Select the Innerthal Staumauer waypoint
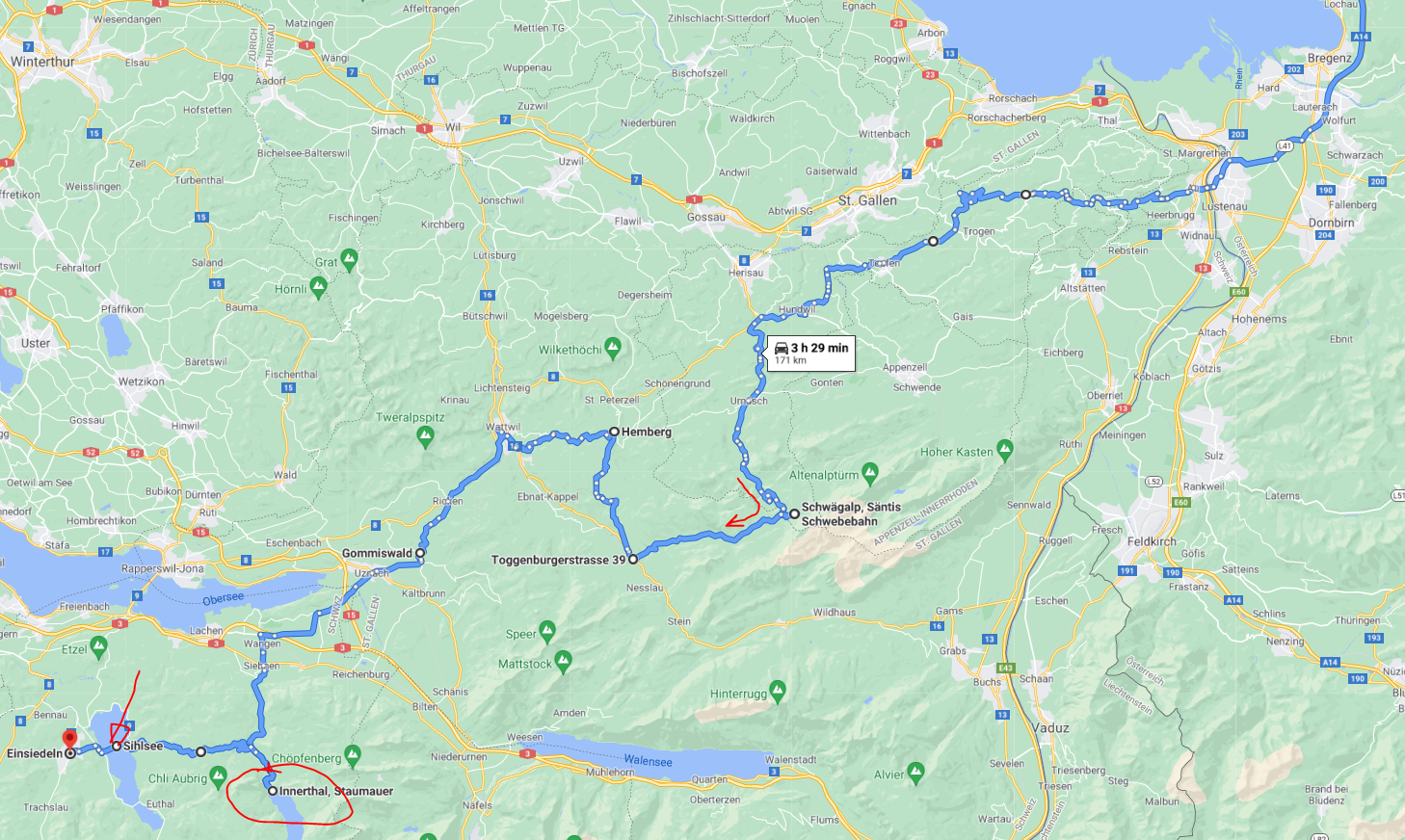The width and height of the screenshot is (1405, 840). (x=273, y=791)
